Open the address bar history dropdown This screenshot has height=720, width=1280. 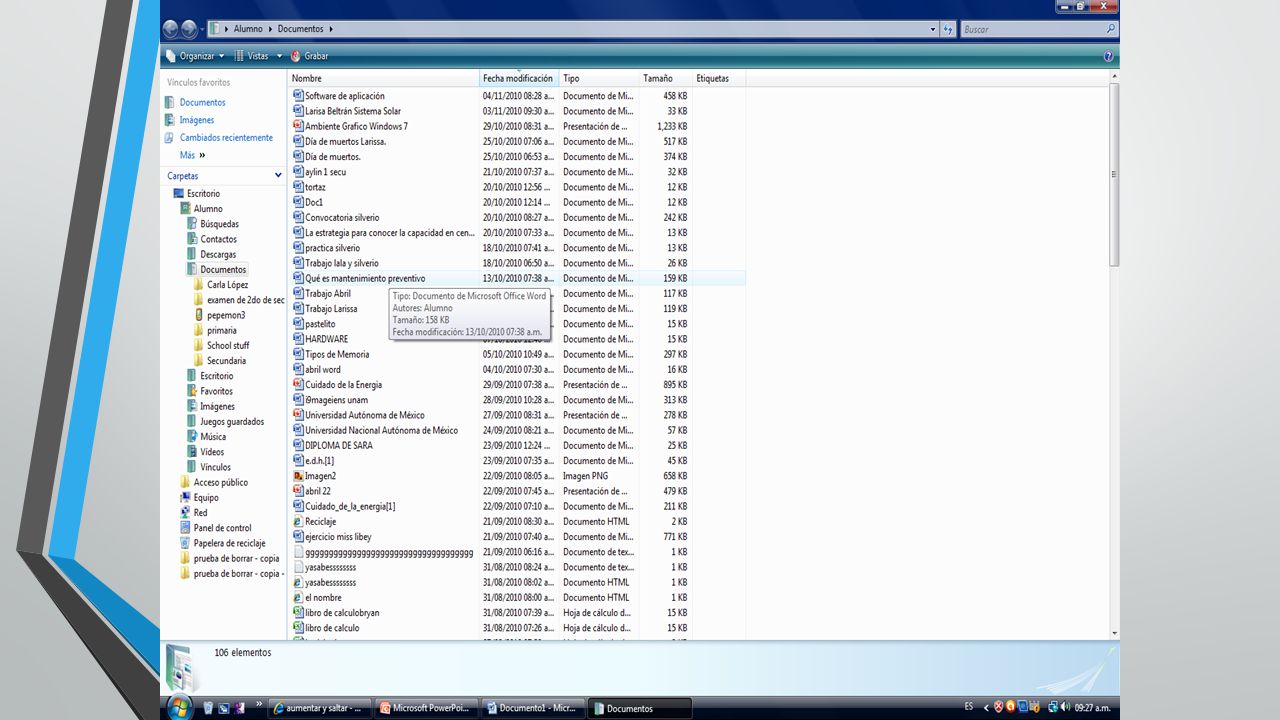(x=933, y=29)
